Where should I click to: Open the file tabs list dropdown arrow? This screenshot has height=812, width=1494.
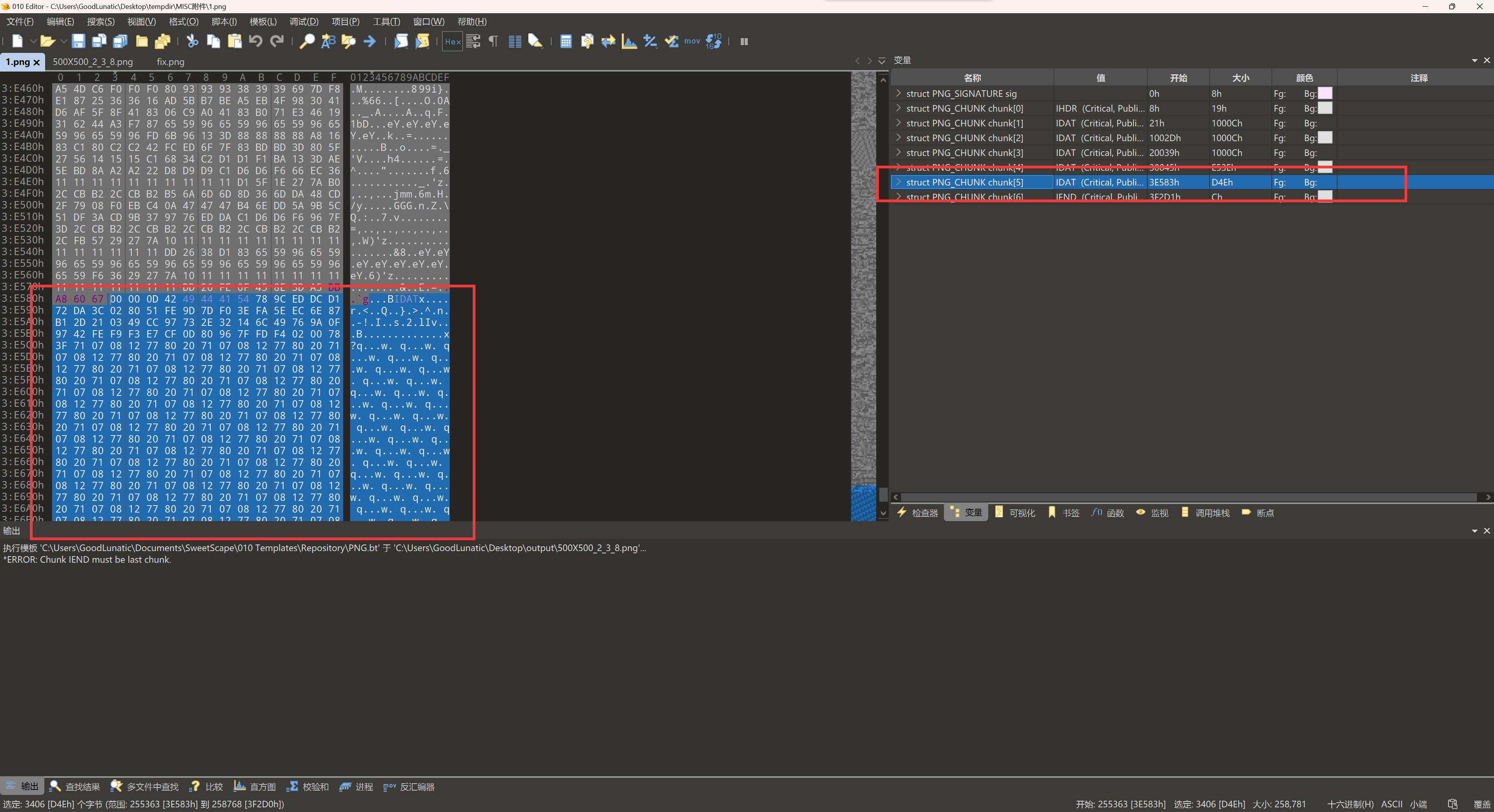point(882,61)
